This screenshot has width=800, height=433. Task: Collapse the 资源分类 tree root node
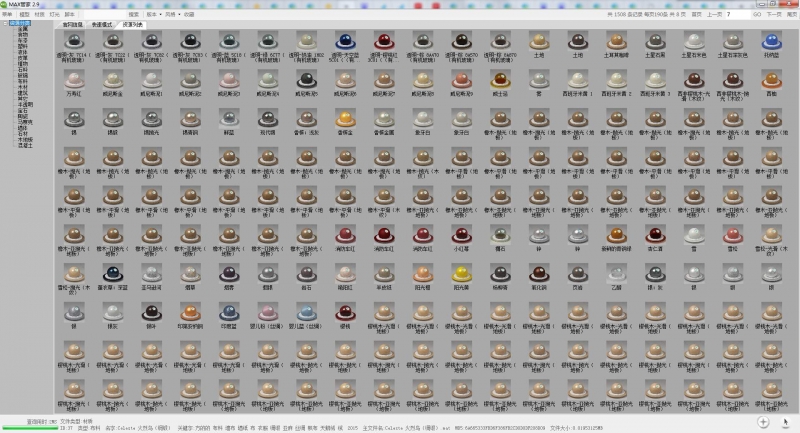(5, 22)
